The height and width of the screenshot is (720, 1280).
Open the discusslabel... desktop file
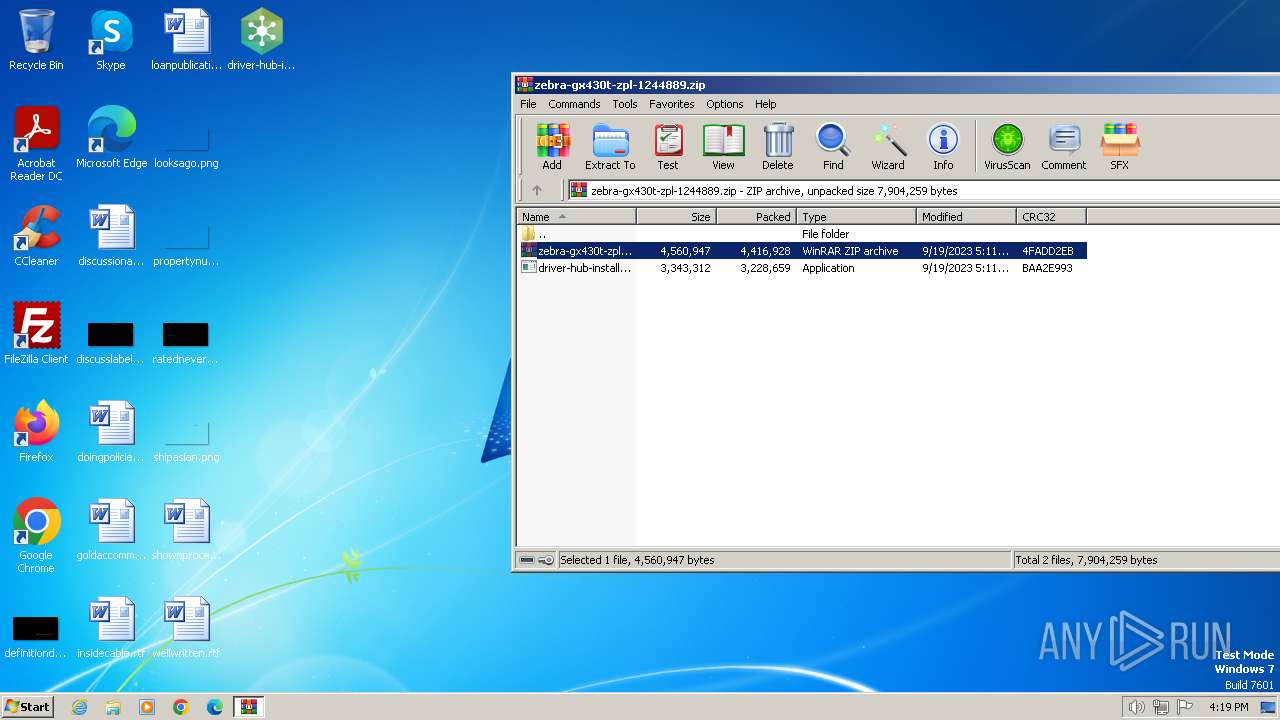tap(111, 342)
